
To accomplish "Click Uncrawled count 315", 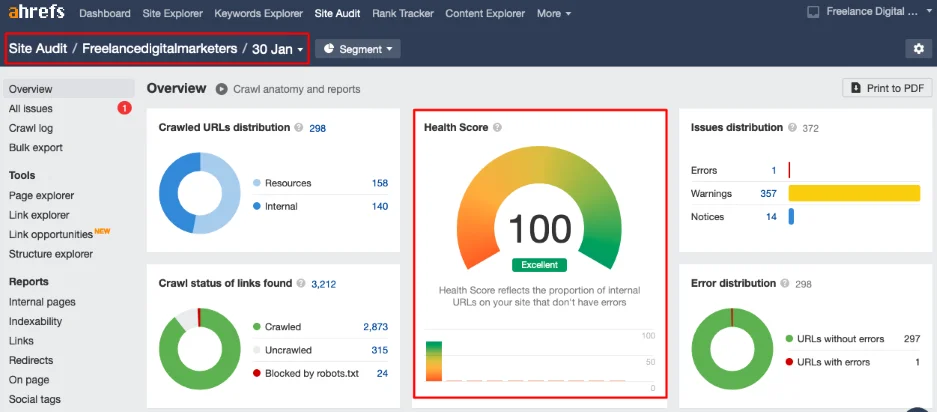I will point(379,350).
